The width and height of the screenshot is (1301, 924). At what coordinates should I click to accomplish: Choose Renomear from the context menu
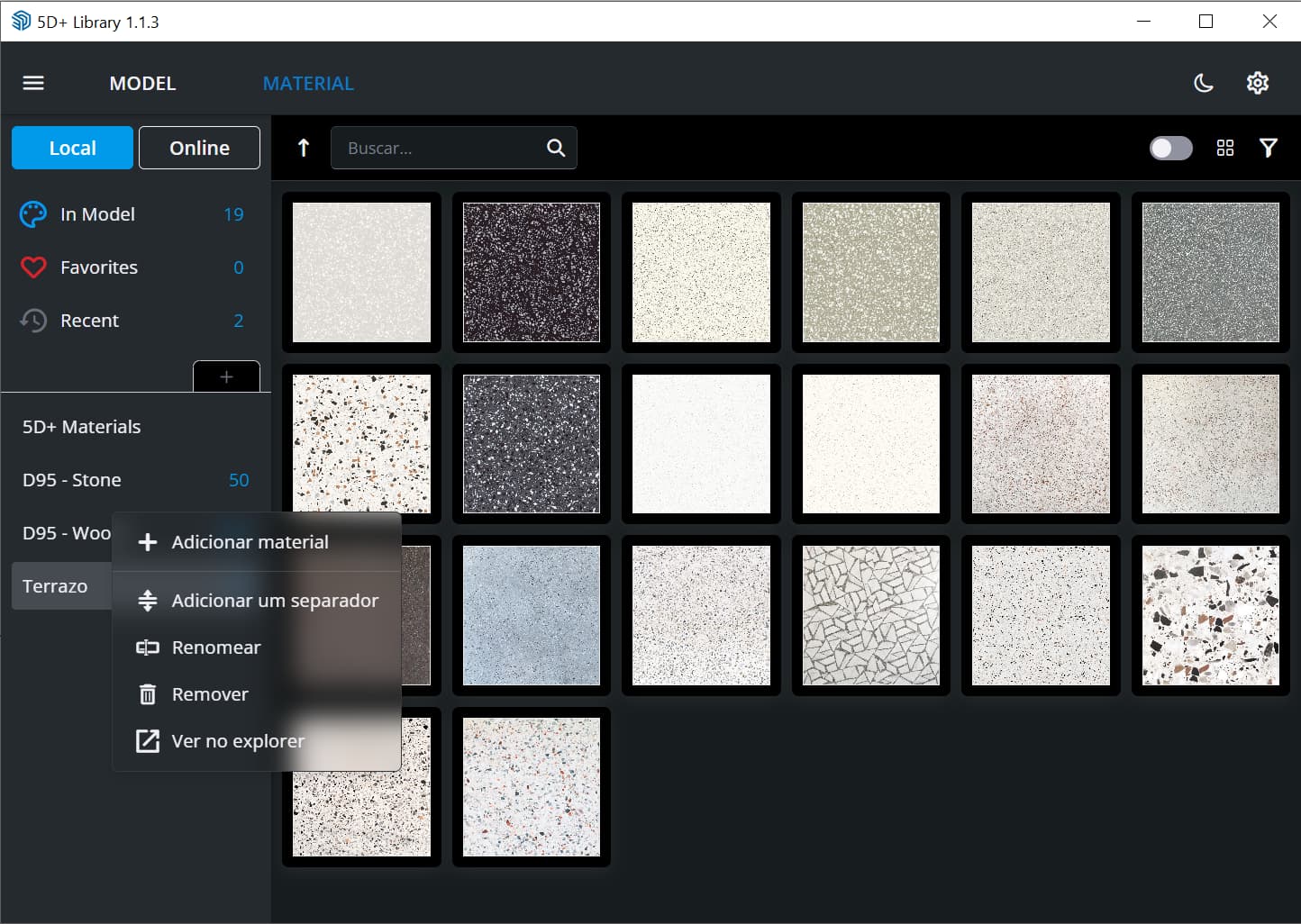[216, 647]
